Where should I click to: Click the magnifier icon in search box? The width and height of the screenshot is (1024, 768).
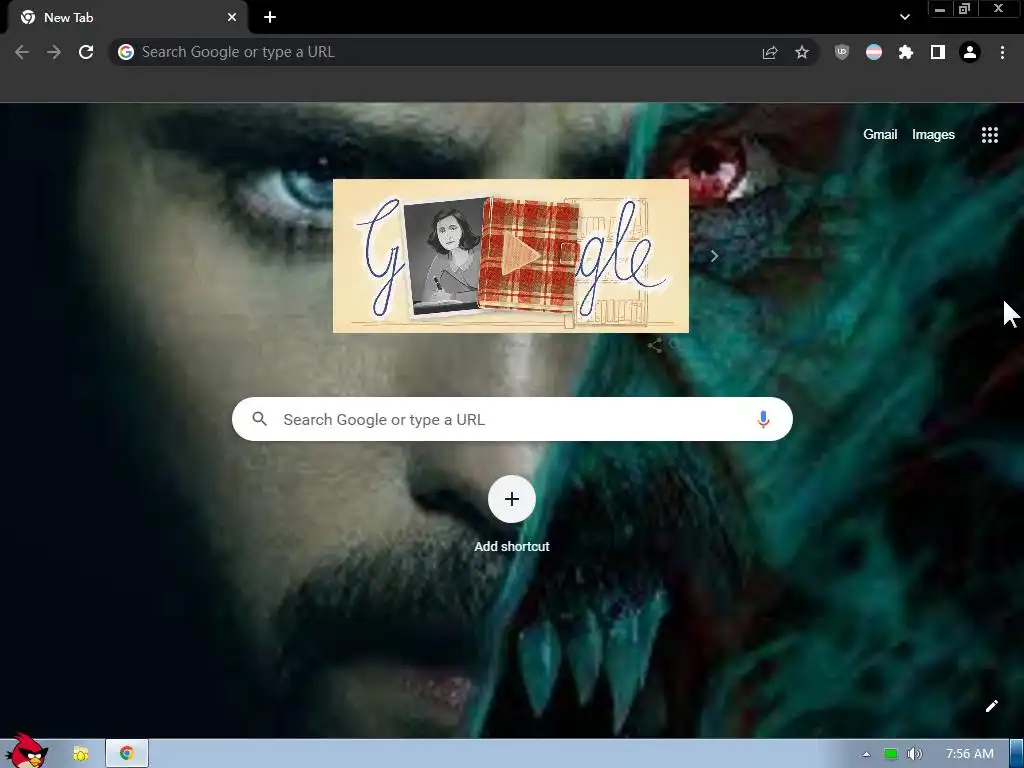(x=260, y=419)
